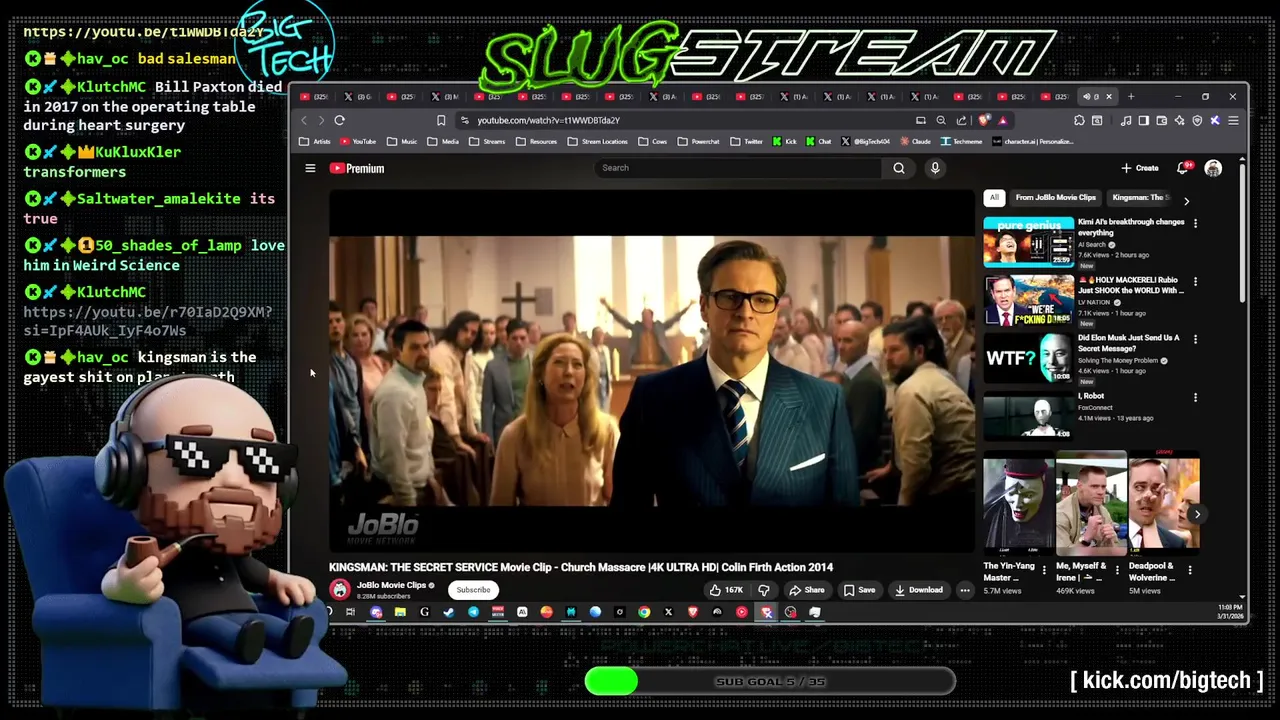
Task: Show the browser sidebar panel icon
Action: pos(1144,120)
